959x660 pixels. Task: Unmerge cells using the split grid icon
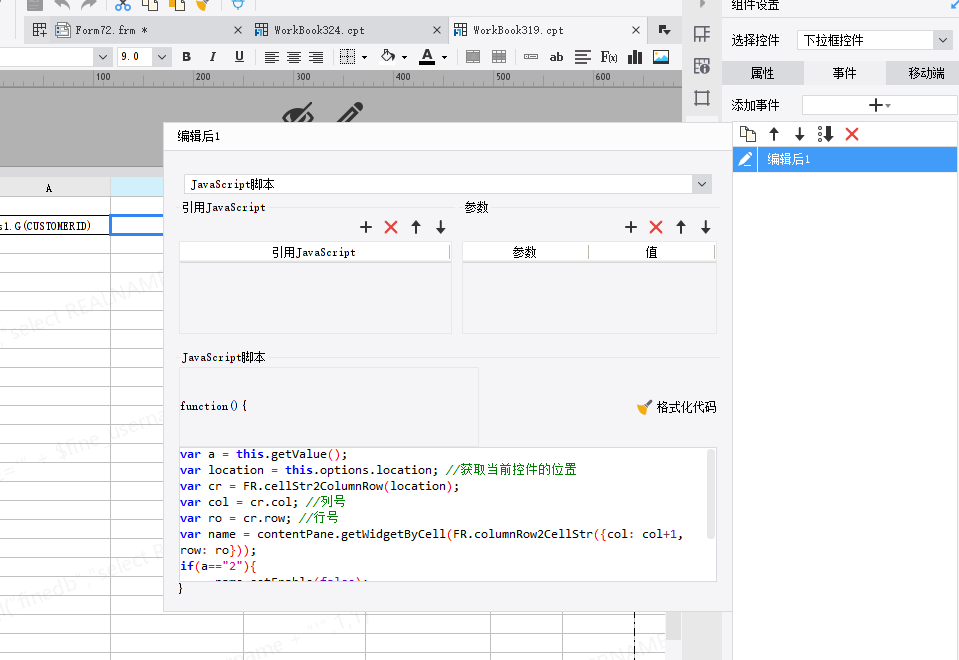click(499, 57)
